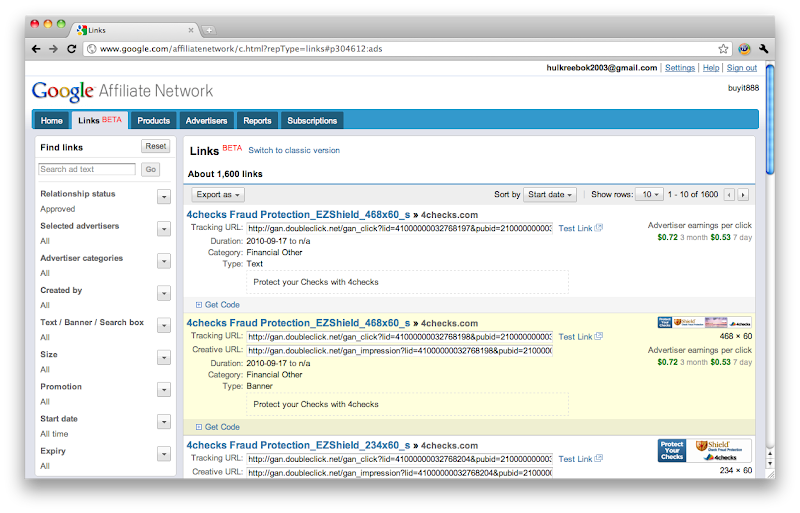Select Tracking URL field of 234x60 banner
This screenshot has width=800, height=513.
click(399, 459)
